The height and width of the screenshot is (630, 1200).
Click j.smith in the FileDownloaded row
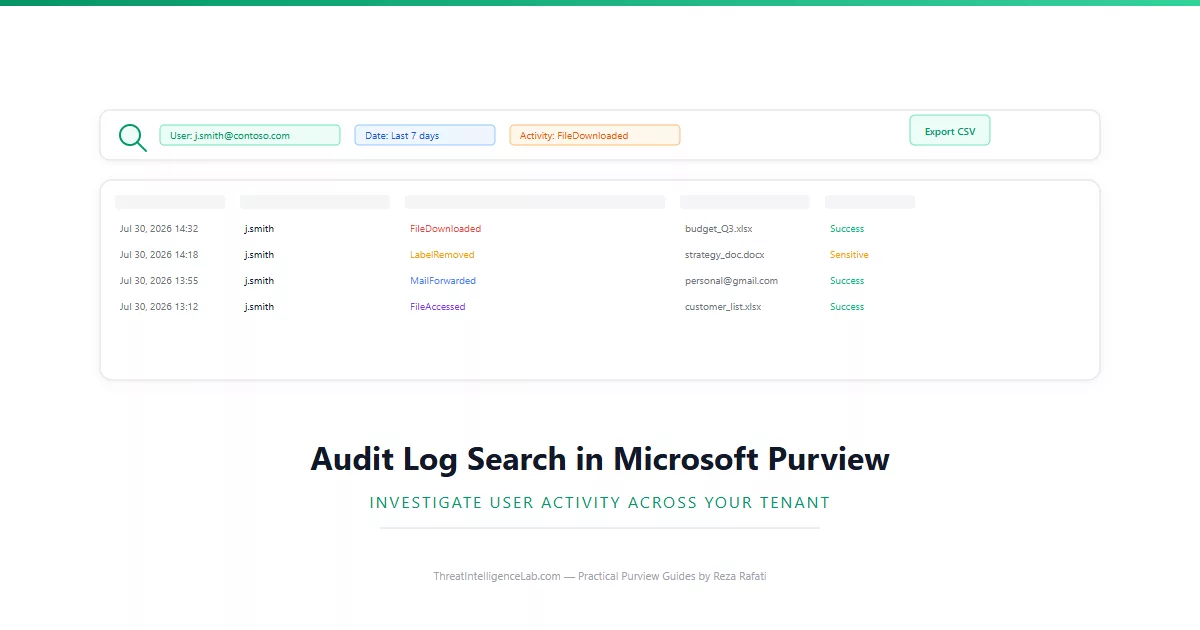click(x=259, y=229)
